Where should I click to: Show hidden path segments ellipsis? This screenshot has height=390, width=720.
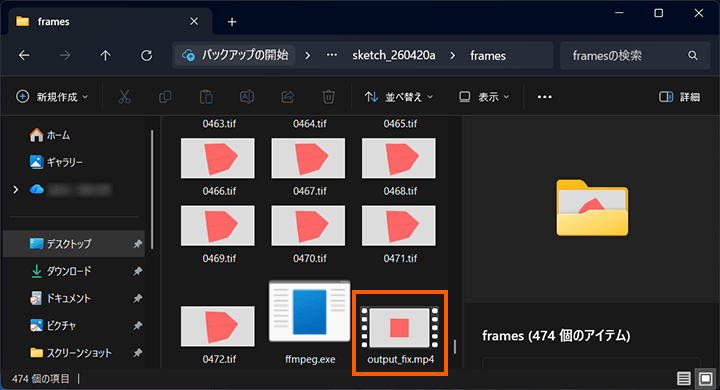click(x=332, y=55)
